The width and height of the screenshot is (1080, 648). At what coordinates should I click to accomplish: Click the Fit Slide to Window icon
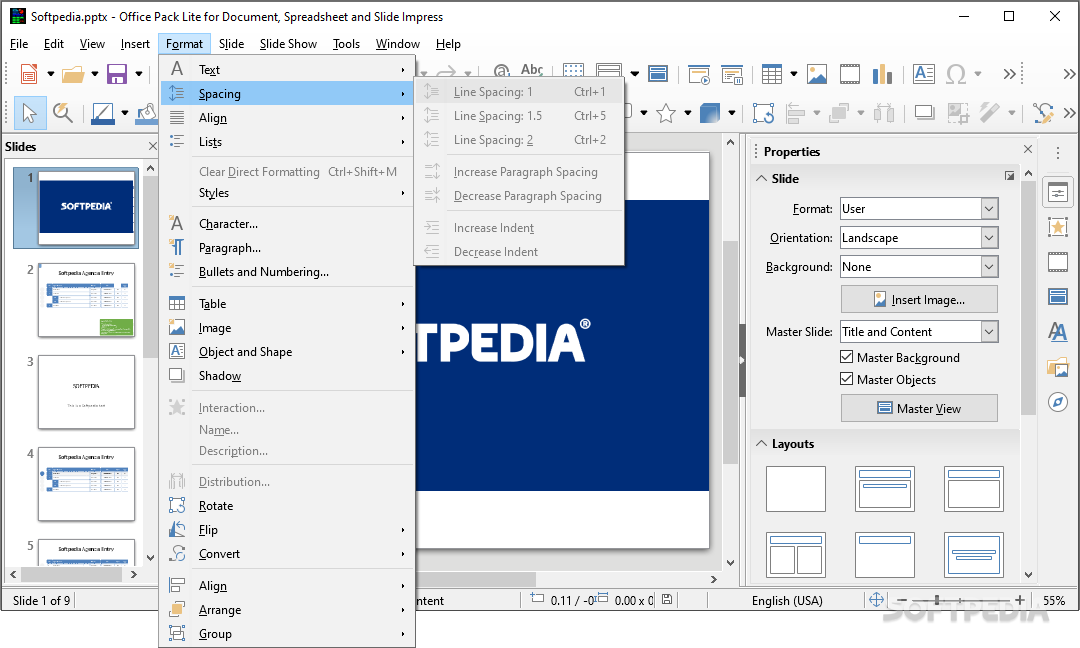tap(876, 600)
